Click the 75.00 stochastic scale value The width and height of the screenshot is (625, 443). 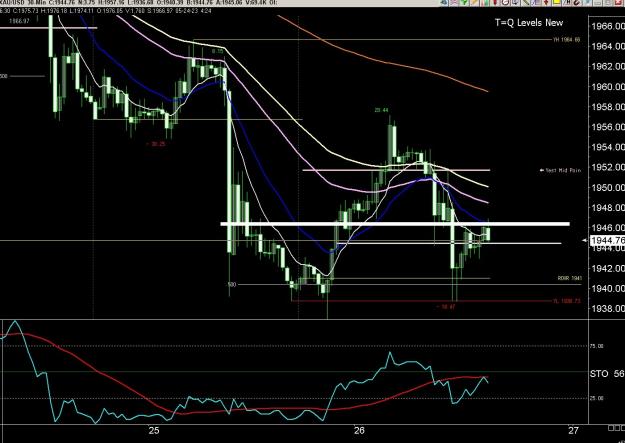click(x=596, y=346)
